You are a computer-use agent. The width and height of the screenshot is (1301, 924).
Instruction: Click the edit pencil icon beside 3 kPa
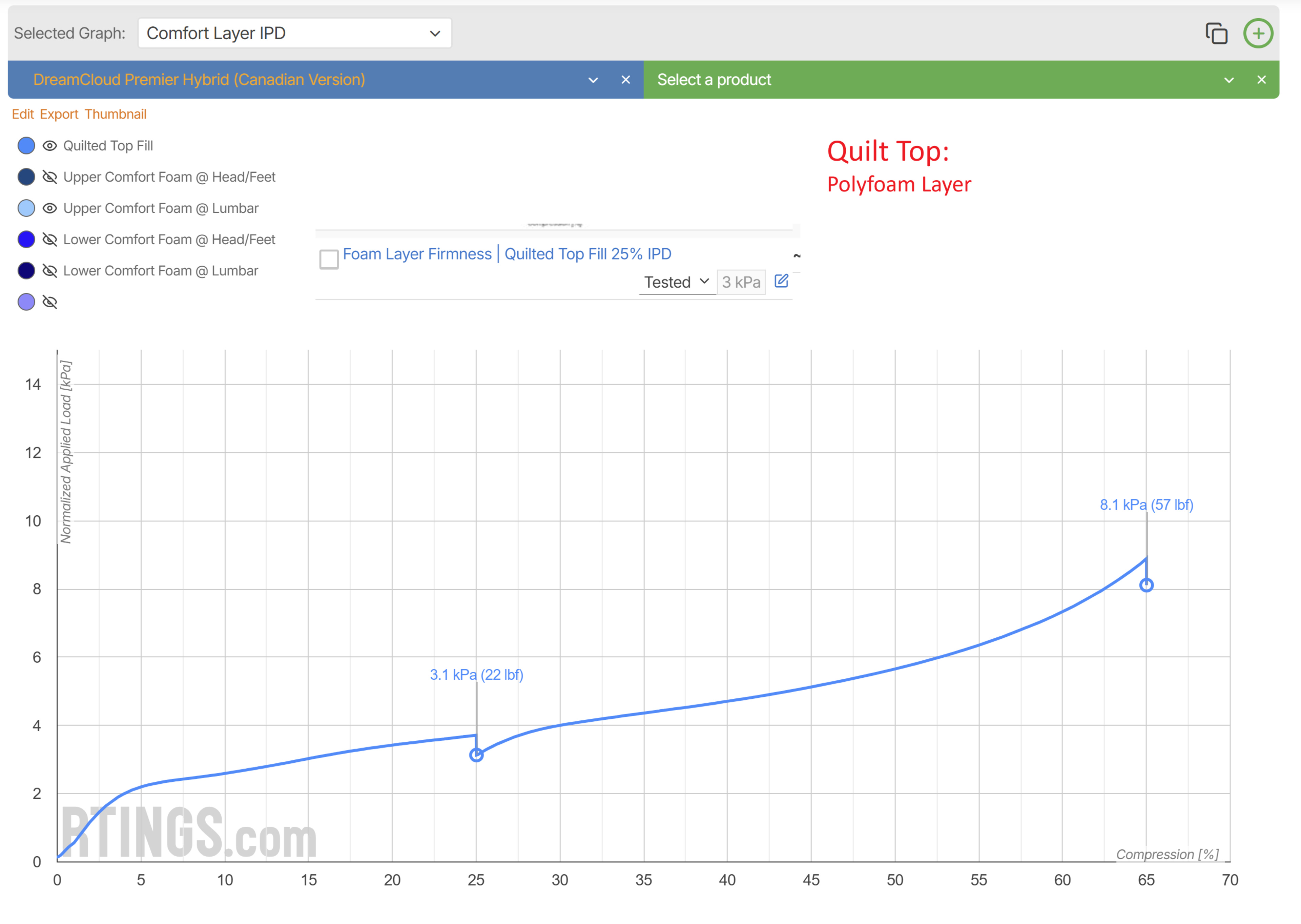781,281
